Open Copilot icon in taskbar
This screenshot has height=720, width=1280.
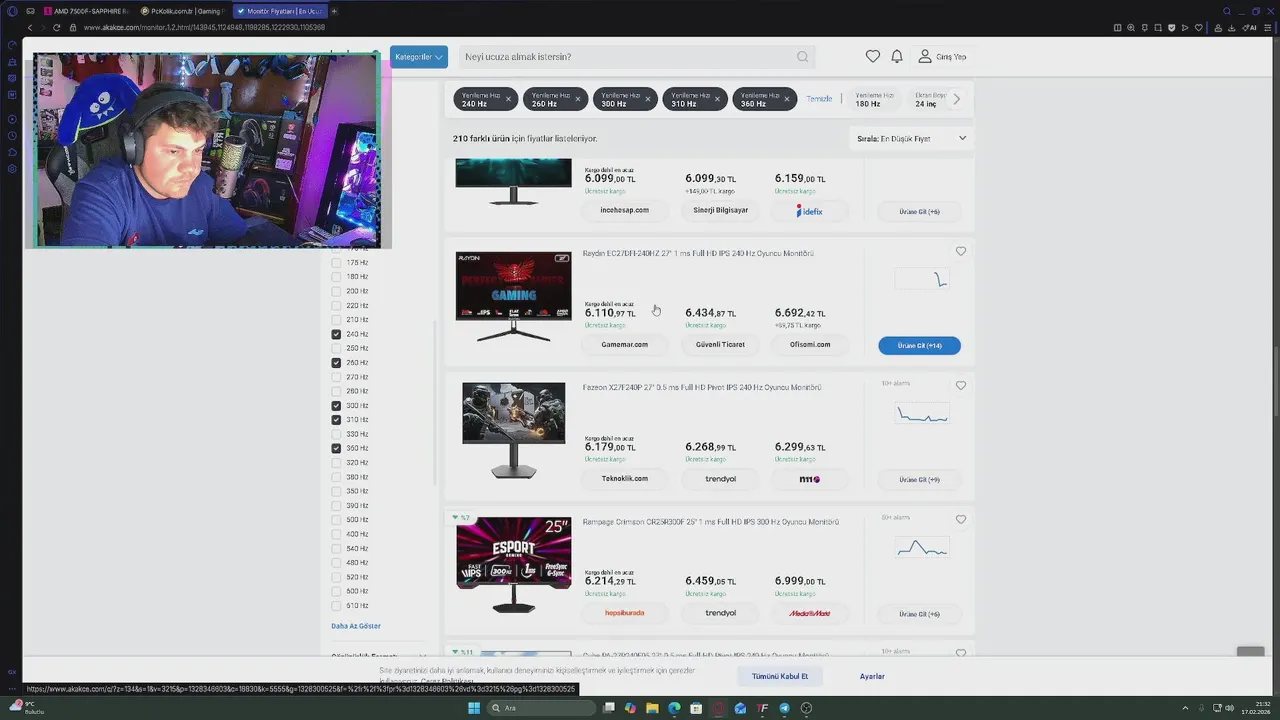click(630, 708)
